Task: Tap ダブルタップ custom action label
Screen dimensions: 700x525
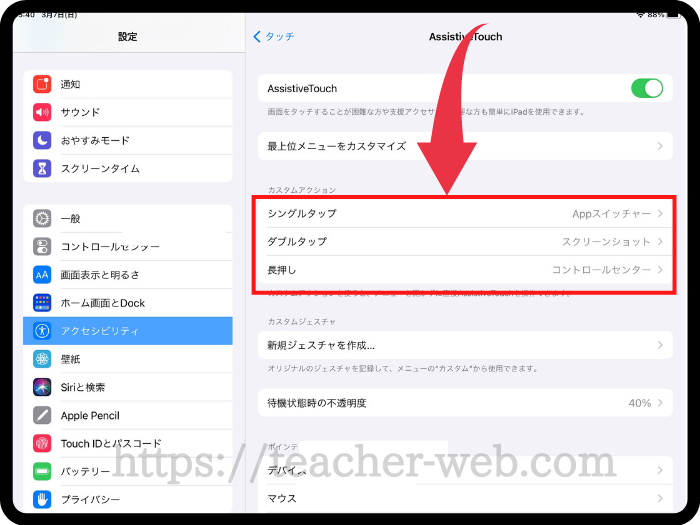Action: [297, 242]
